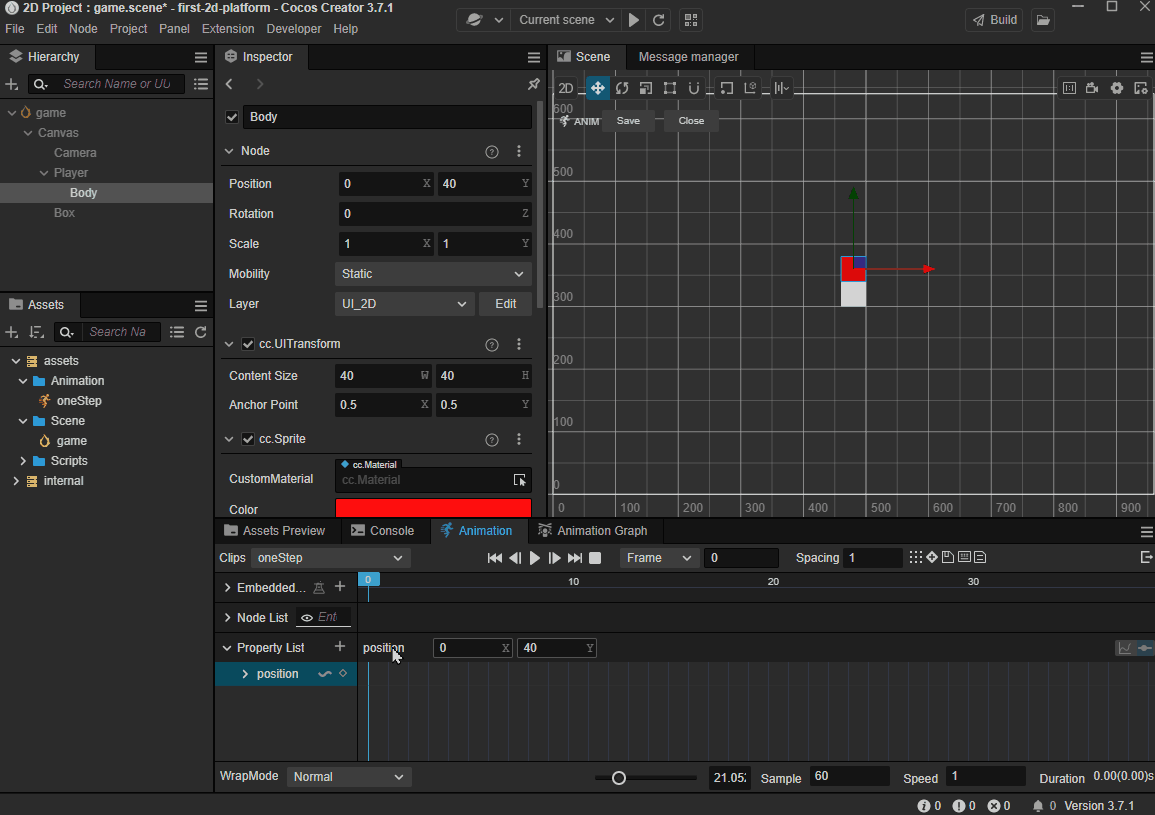The image size is (1155, 815).
Task: Open the WrapMode dropdown
Action: click(x=348, y=777)
